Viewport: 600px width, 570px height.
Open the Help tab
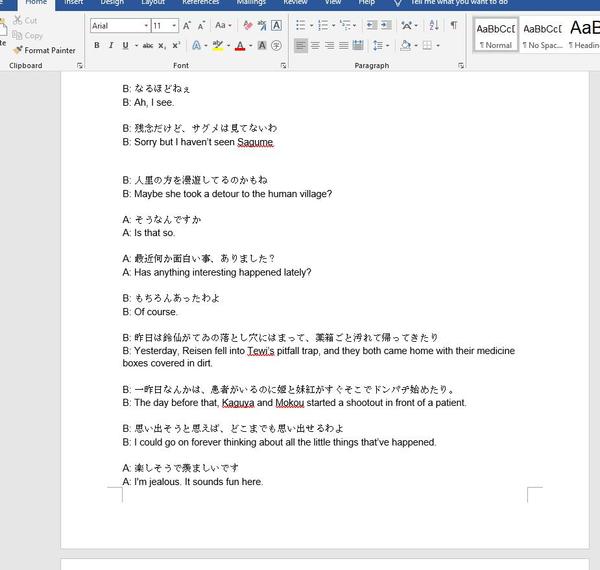pyautogui.click(x=367, y=3)
